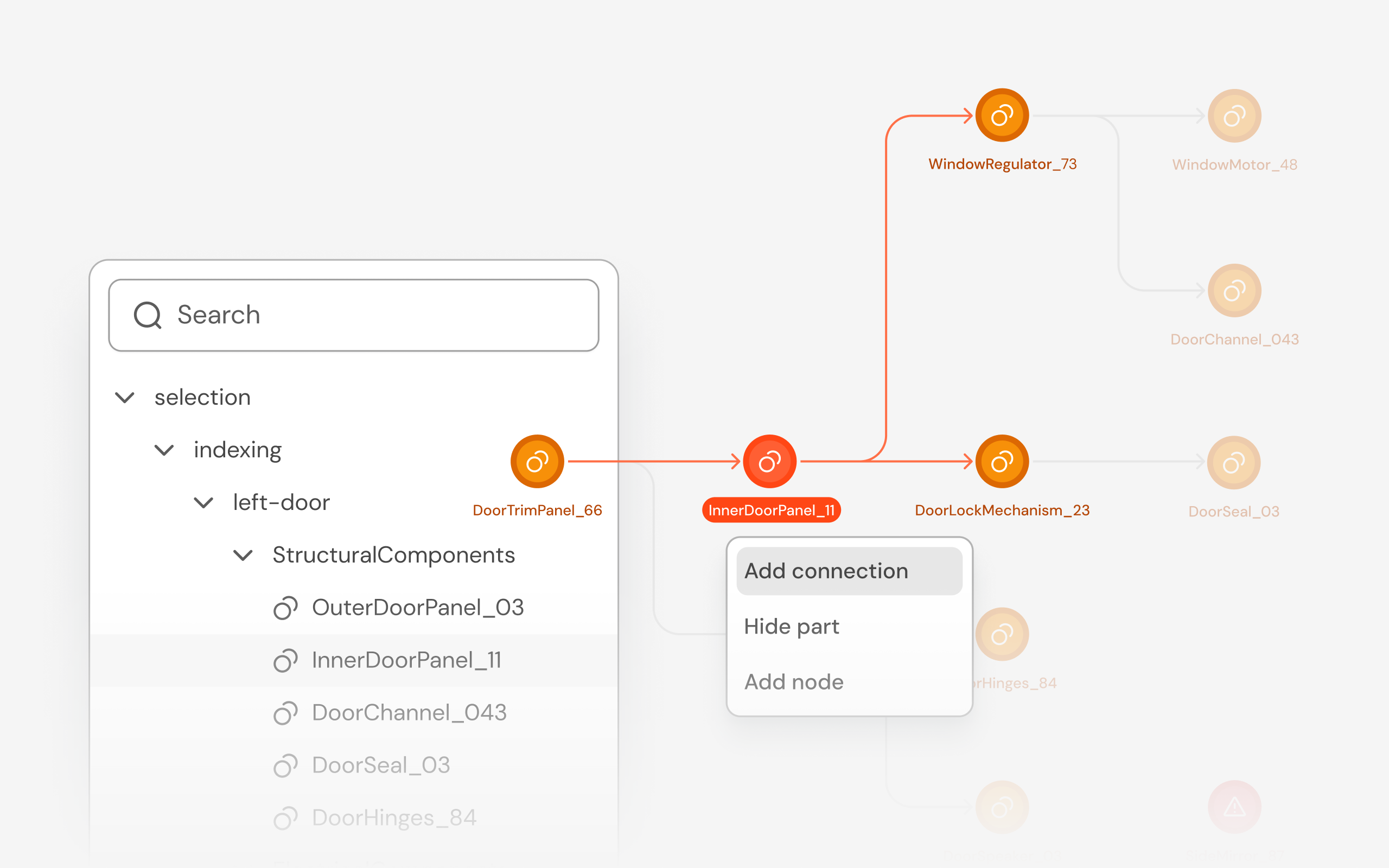This screenshot has width=1389, height=868.
Task: Choose Add connection from context menu
Action: pos(850,571)
